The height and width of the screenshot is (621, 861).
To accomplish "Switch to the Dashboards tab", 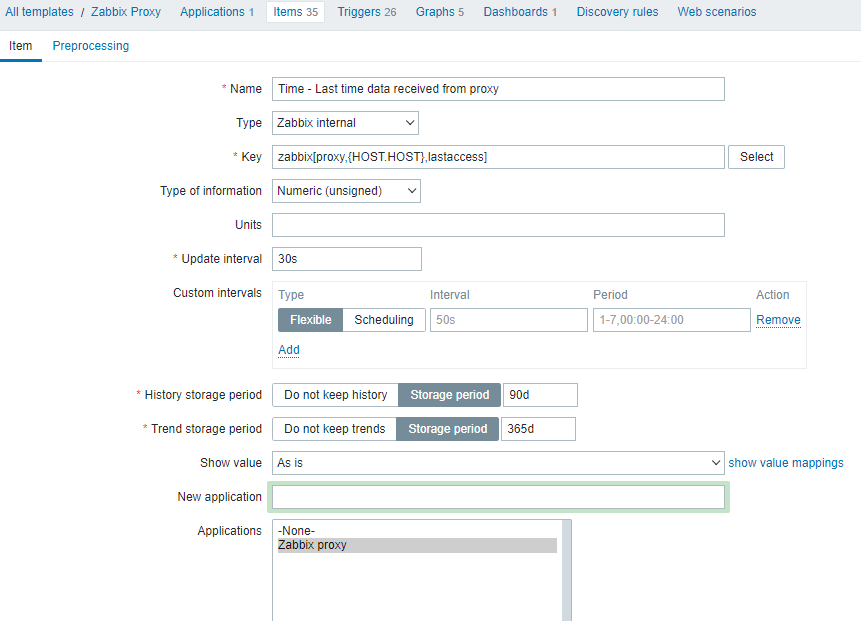I will pyautogui.click(x=520, y=12).
